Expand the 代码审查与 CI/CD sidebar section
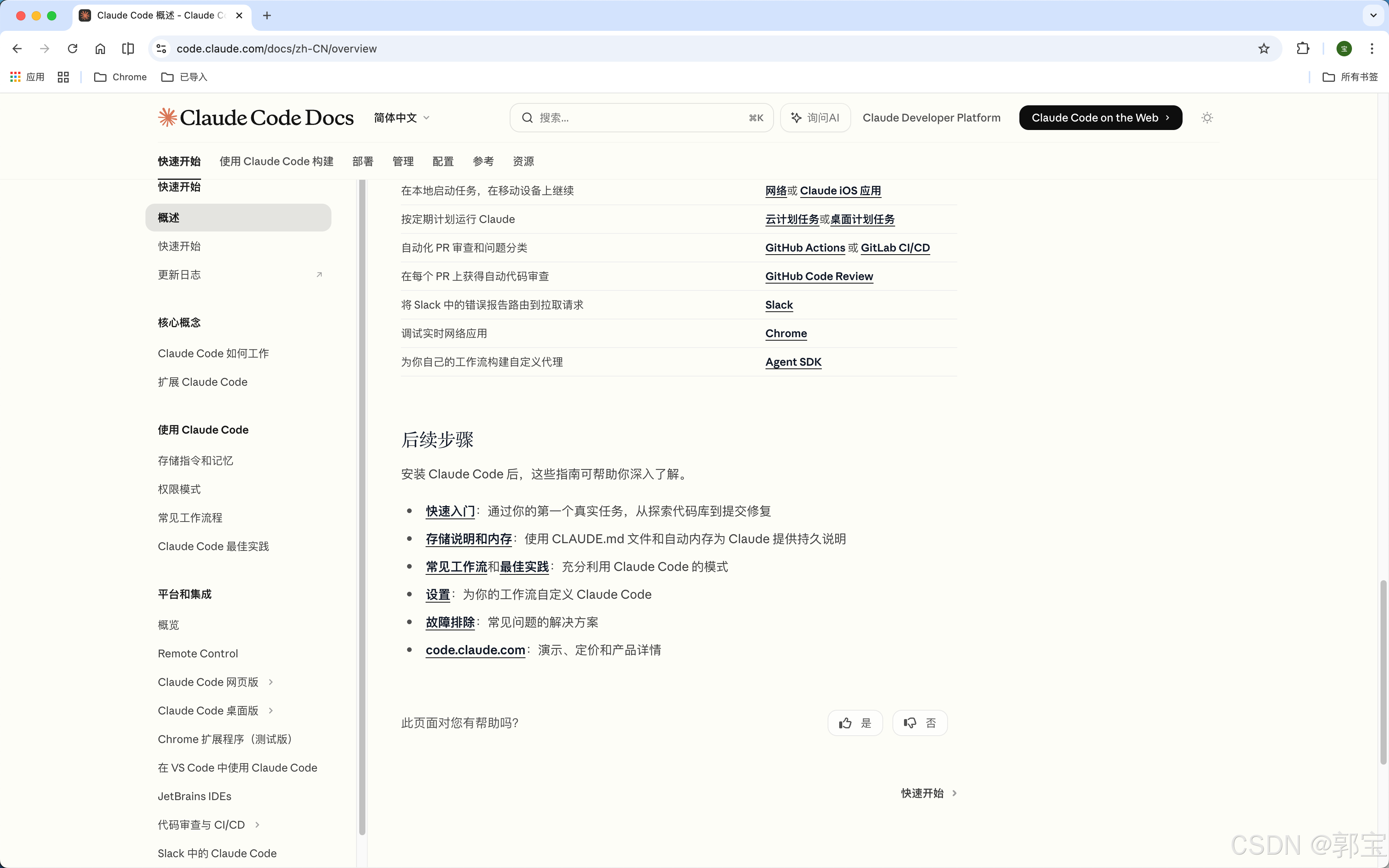Viewport: 1389px width, 868px height. point(257,825)
